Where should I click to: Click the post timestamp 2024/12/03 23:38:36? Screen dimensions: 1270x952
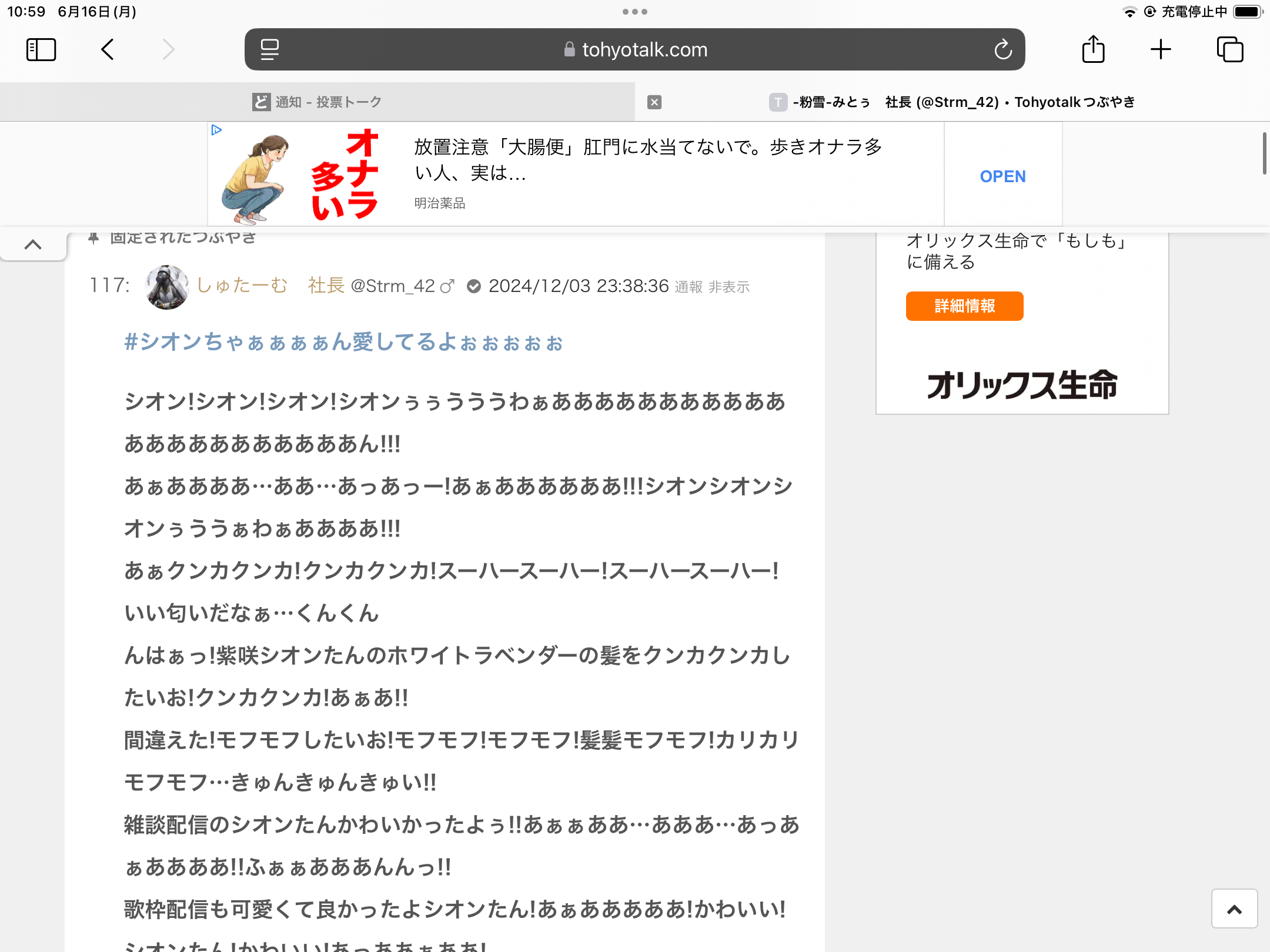(579, 286)
